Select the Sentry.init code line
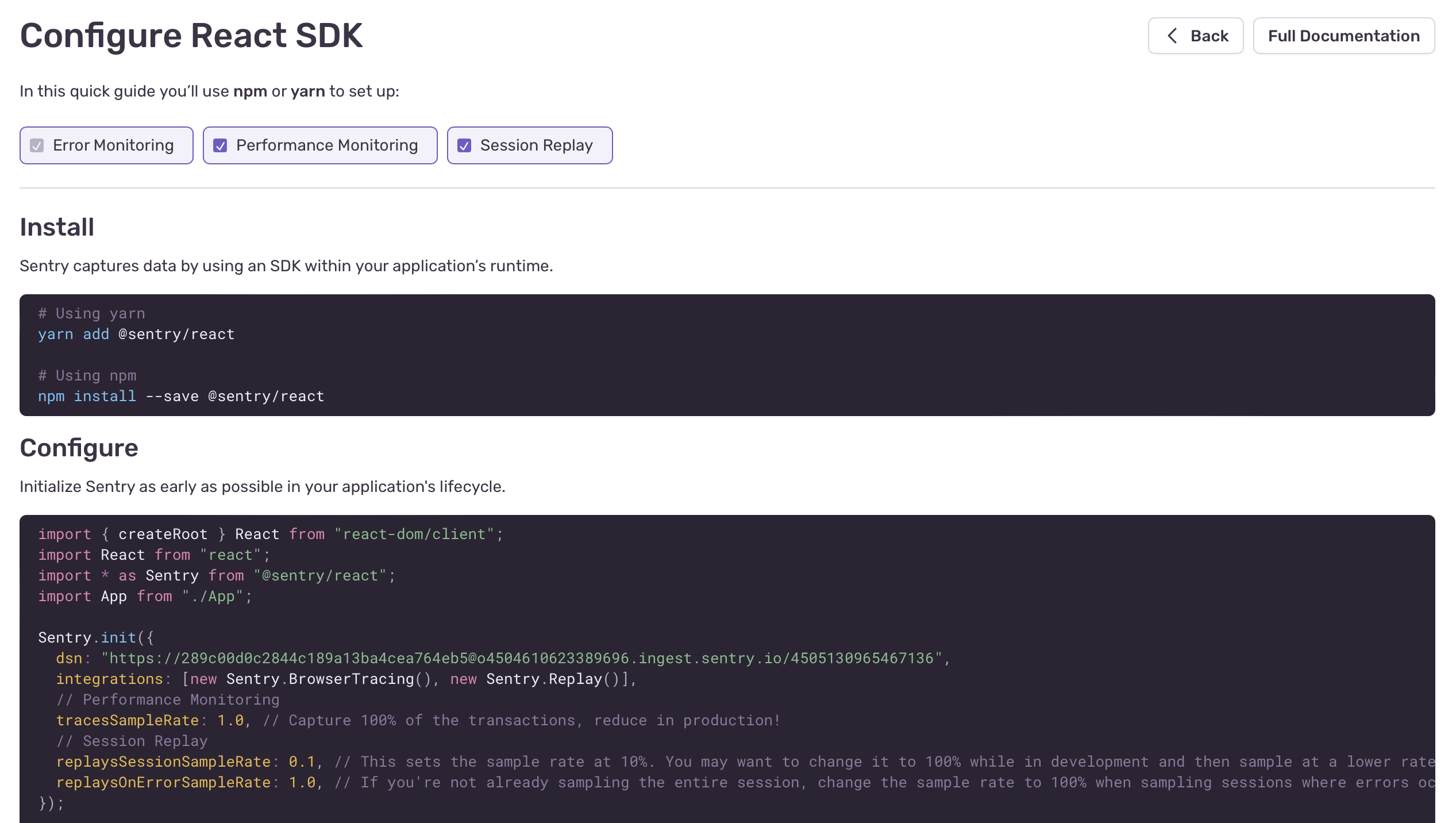Screen dimensions: 1456x823 click(x=95, y=637)
